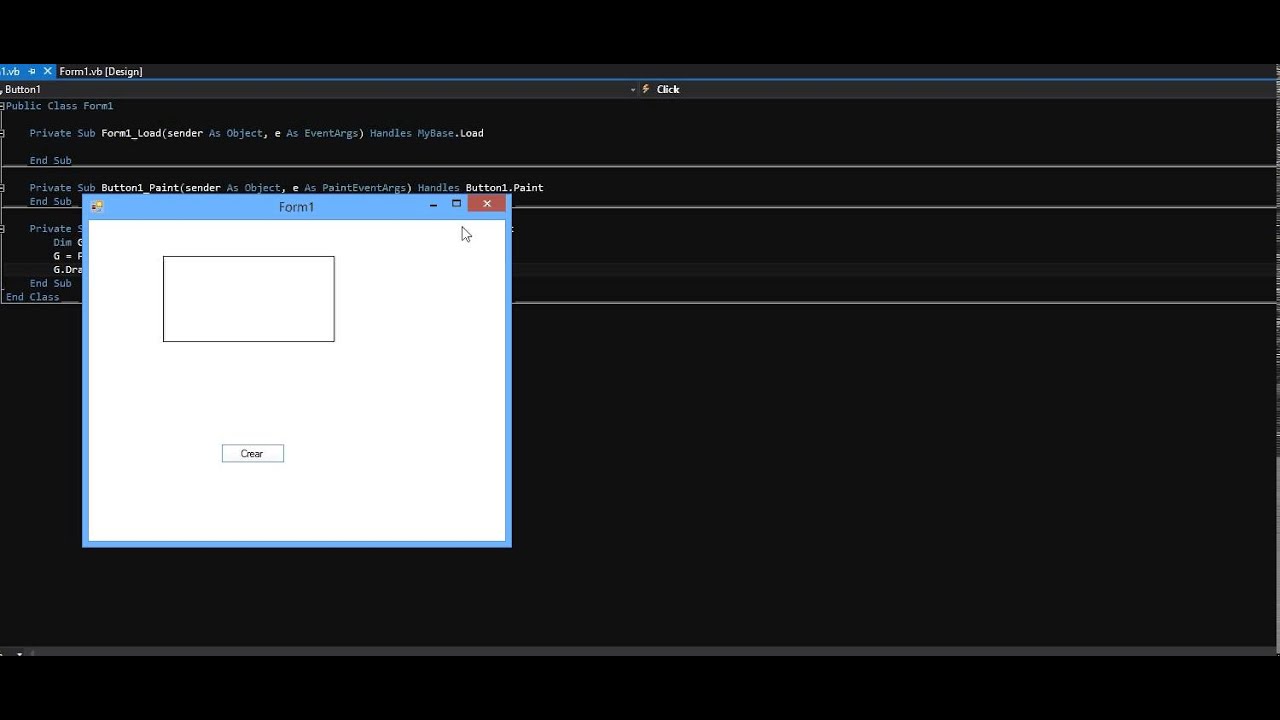Maximize the Form1 window

coord(456,204)
